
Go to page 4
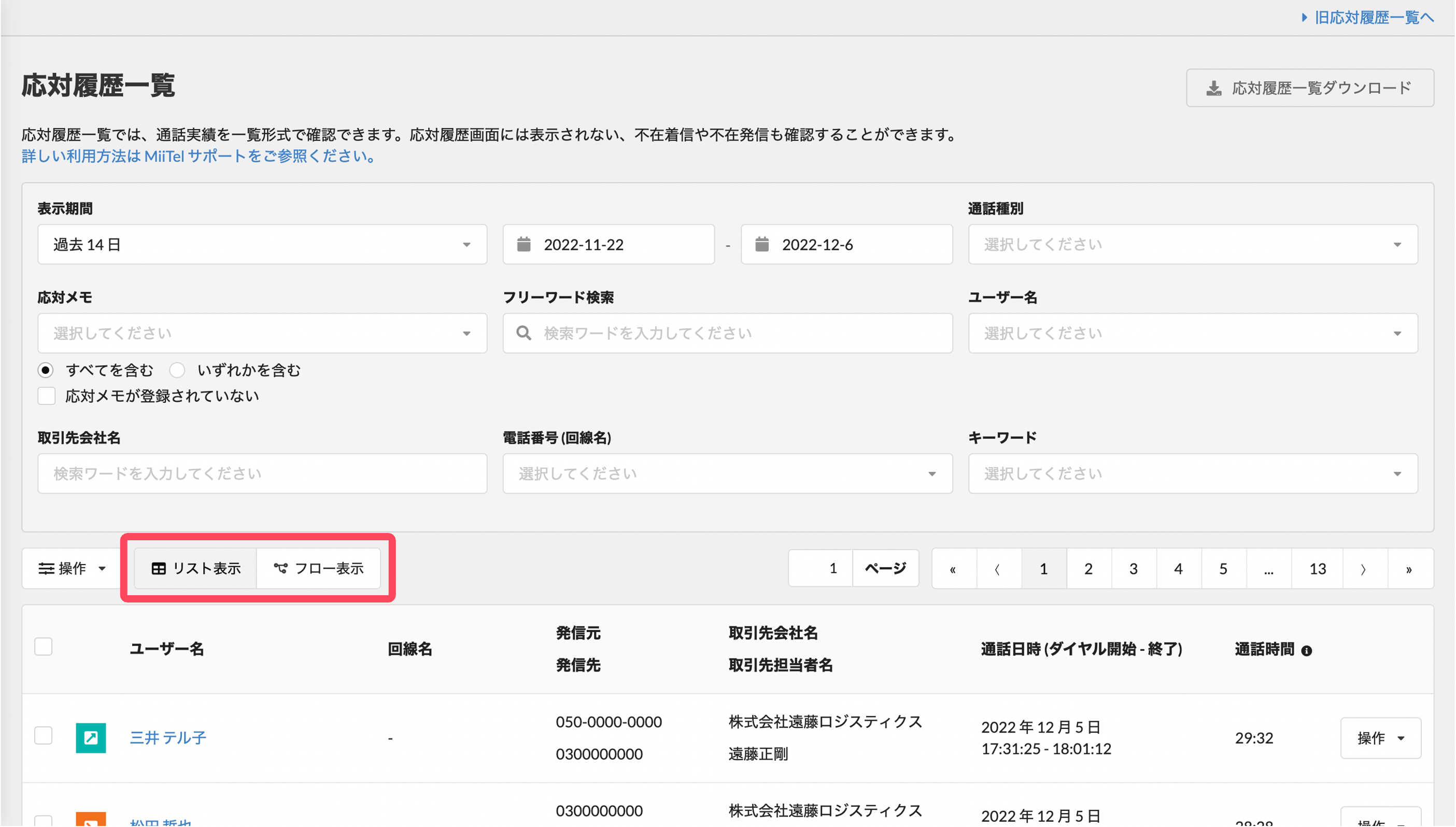coord(1179,569)
